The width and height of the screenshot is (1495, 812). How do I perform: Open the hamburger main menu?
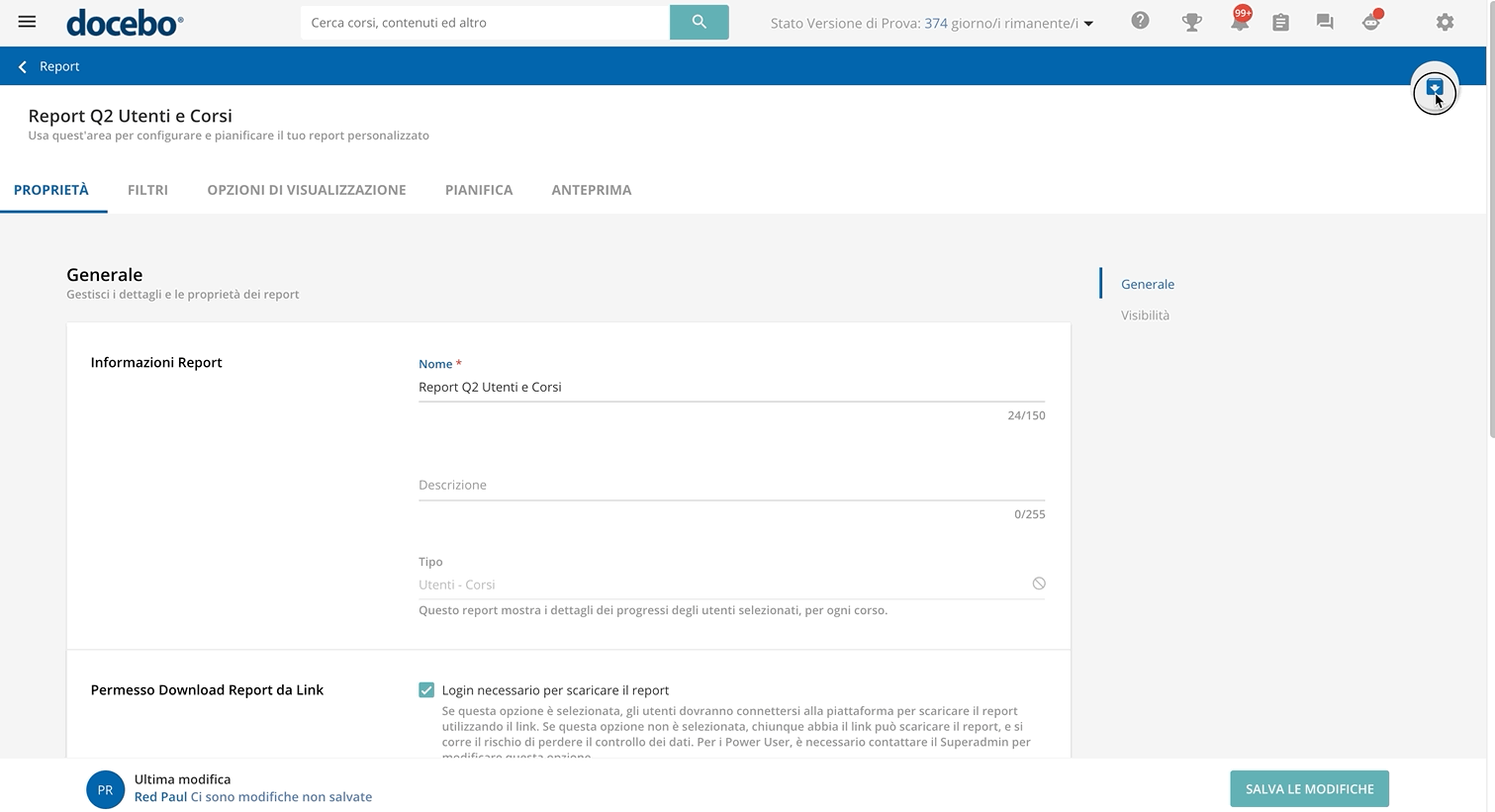pyautogui.click(x=27, y=22)
